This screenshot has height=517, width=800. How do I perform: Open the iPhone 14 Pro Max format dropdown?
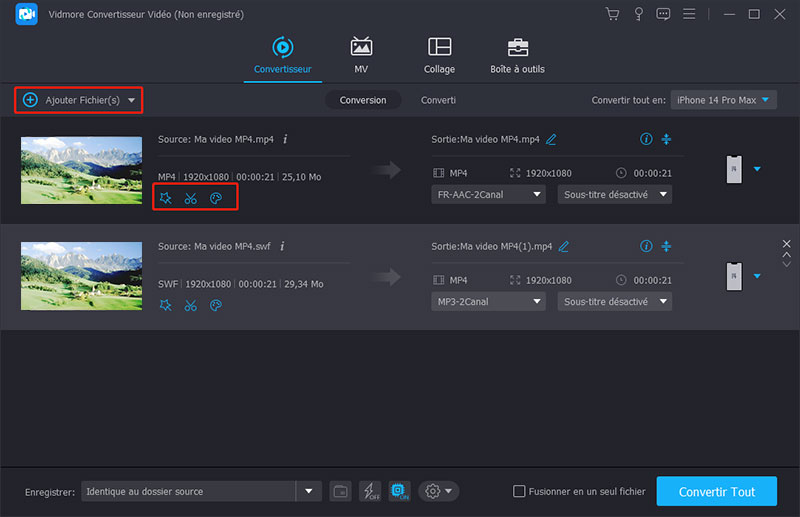click(x=724, y=100)
